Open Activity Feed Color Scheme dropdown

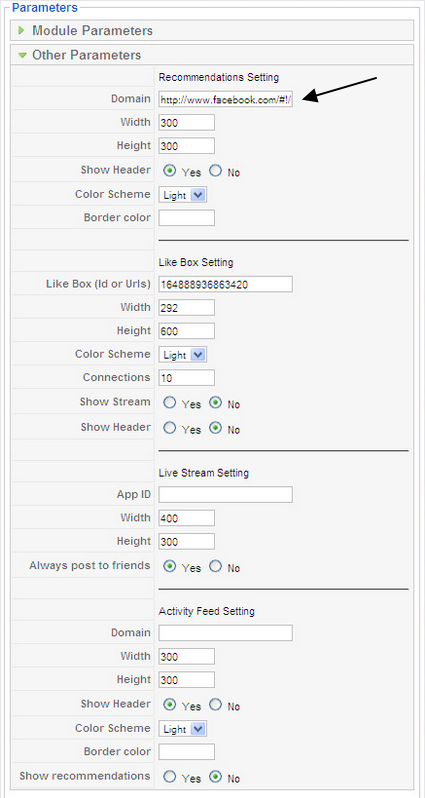point(183,729)
